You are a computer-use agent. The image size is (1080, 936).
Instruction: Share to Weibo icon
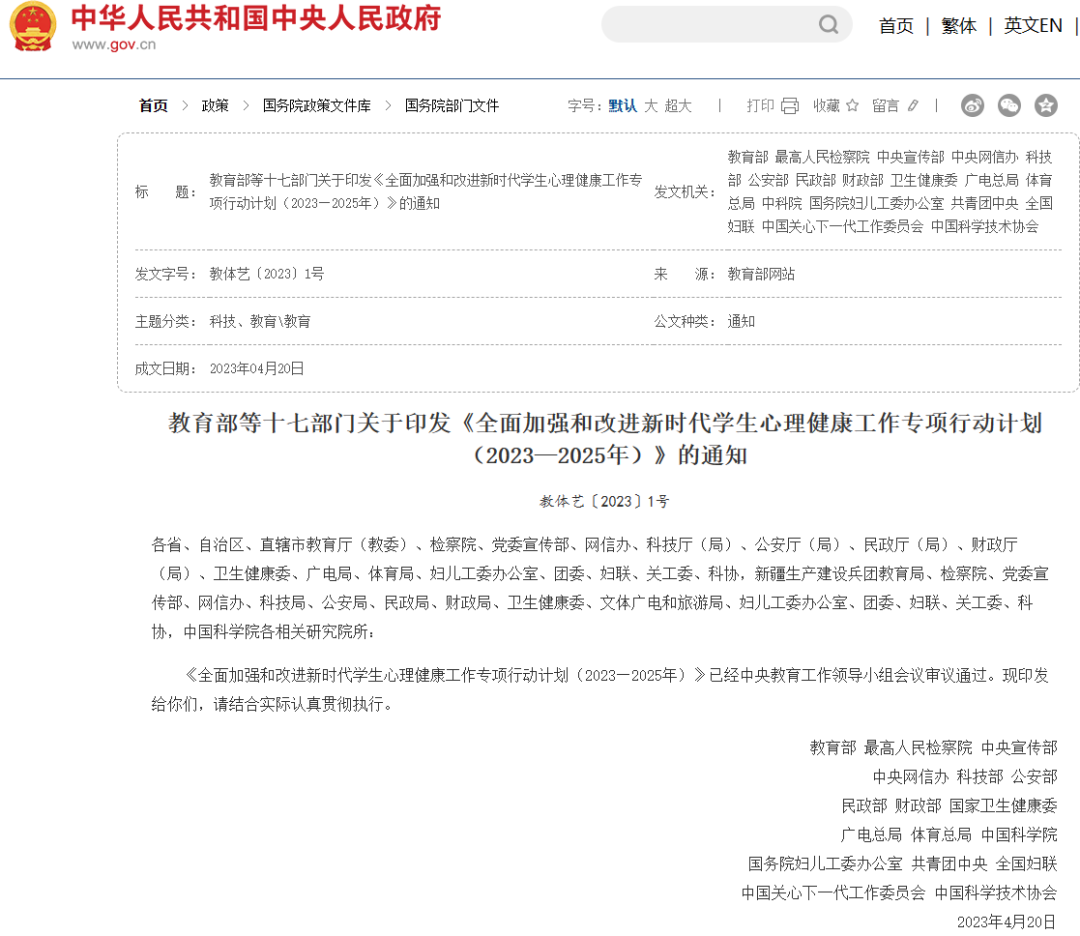point(973,105)
